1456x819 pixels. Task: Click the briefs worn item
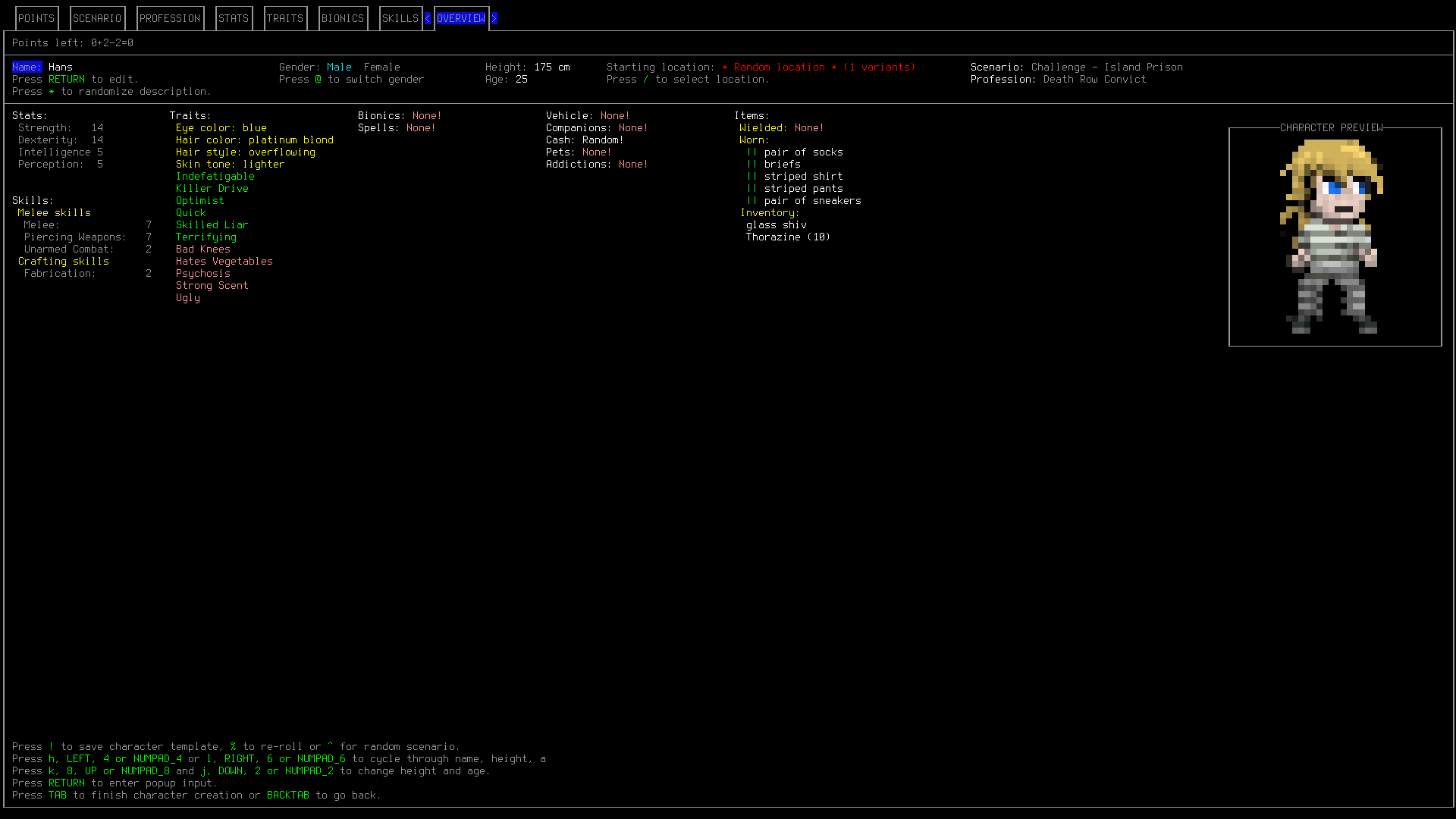coord(783,164)
